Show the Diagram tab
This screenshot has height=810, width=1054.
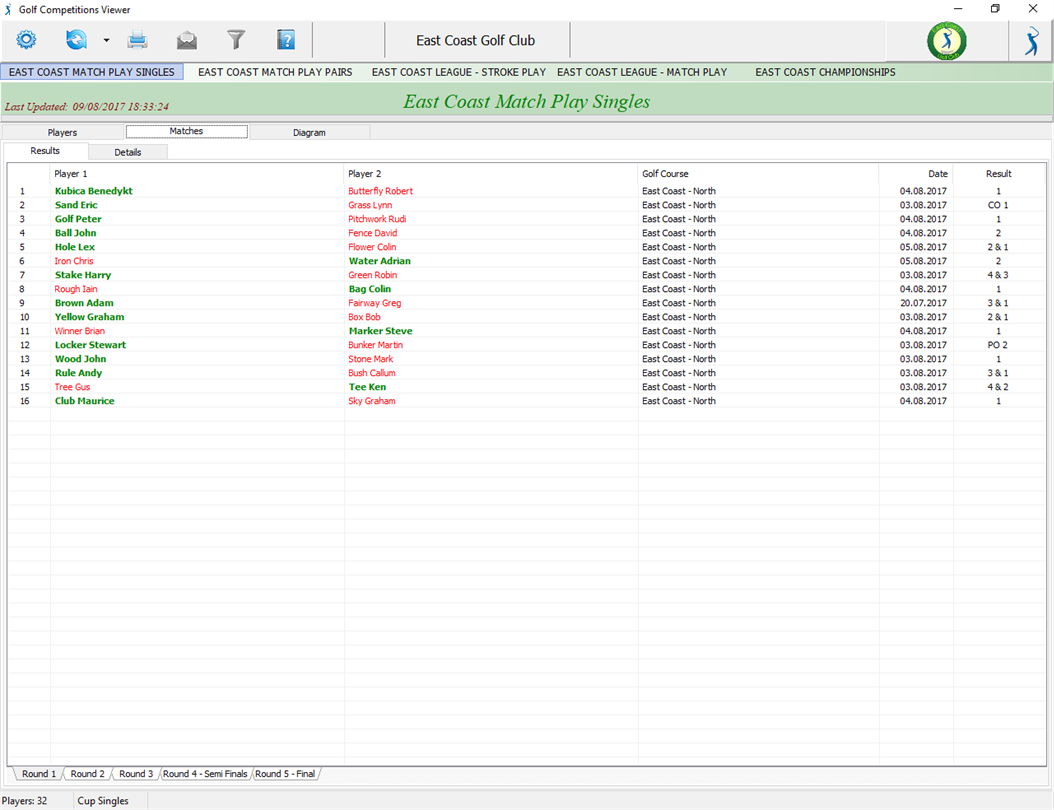pyautogui.click(x=309, y=132)
